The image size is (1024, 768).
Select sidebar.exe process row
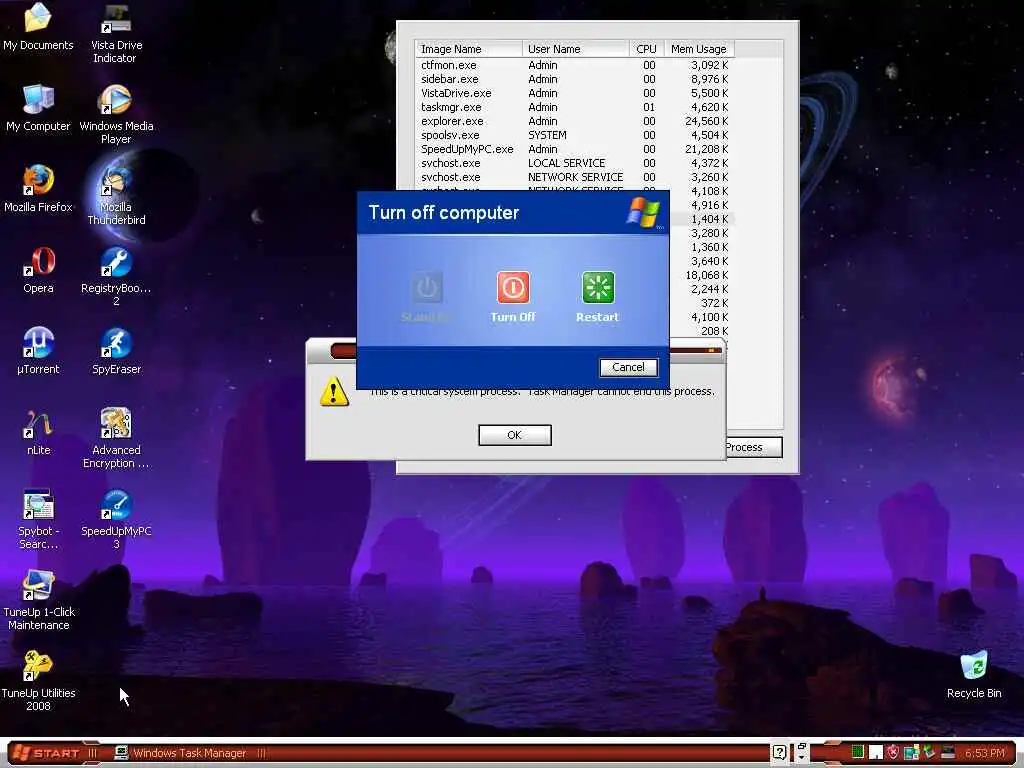pyautogui.click(x=575, y=79)
